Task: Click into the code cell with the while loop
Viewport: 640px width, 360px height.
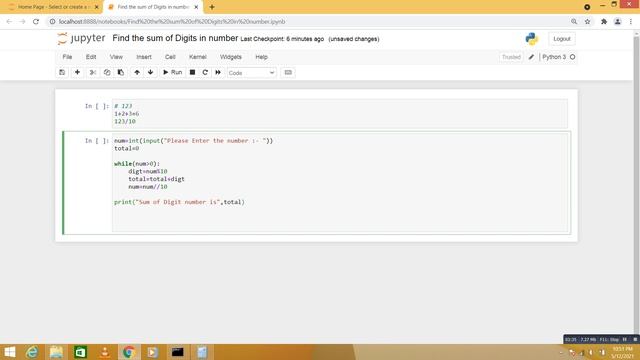Action: point(340,183)
